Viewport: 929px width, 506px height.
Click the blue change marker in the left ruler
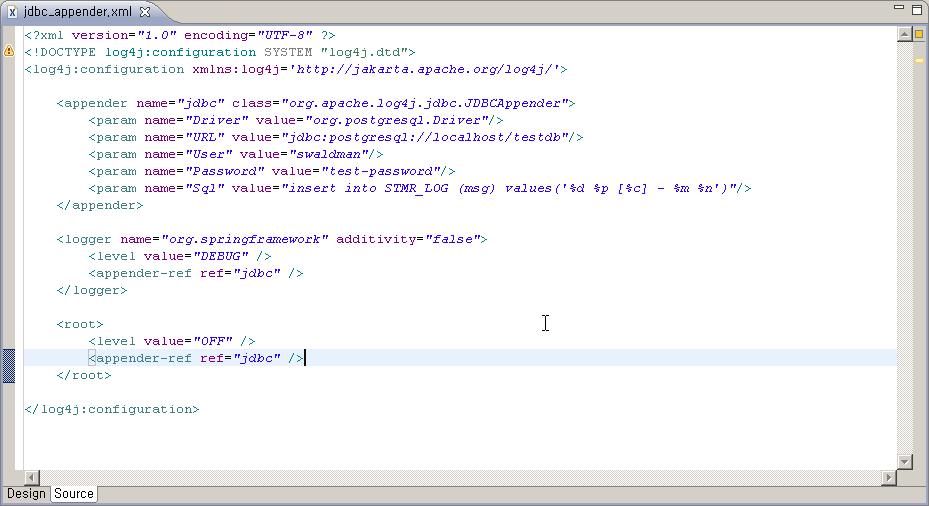click(9, 366)
